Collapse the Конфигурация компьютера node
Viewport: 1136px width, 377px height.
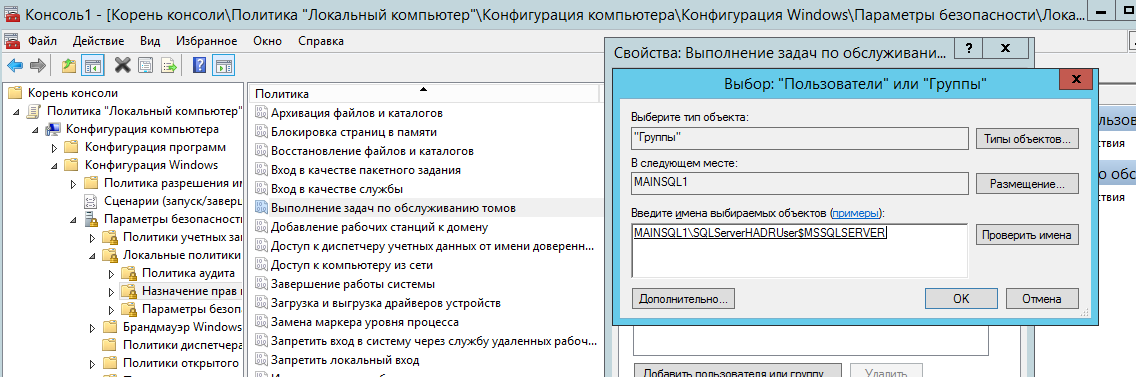pyautogui.click(x=35, y=129)
